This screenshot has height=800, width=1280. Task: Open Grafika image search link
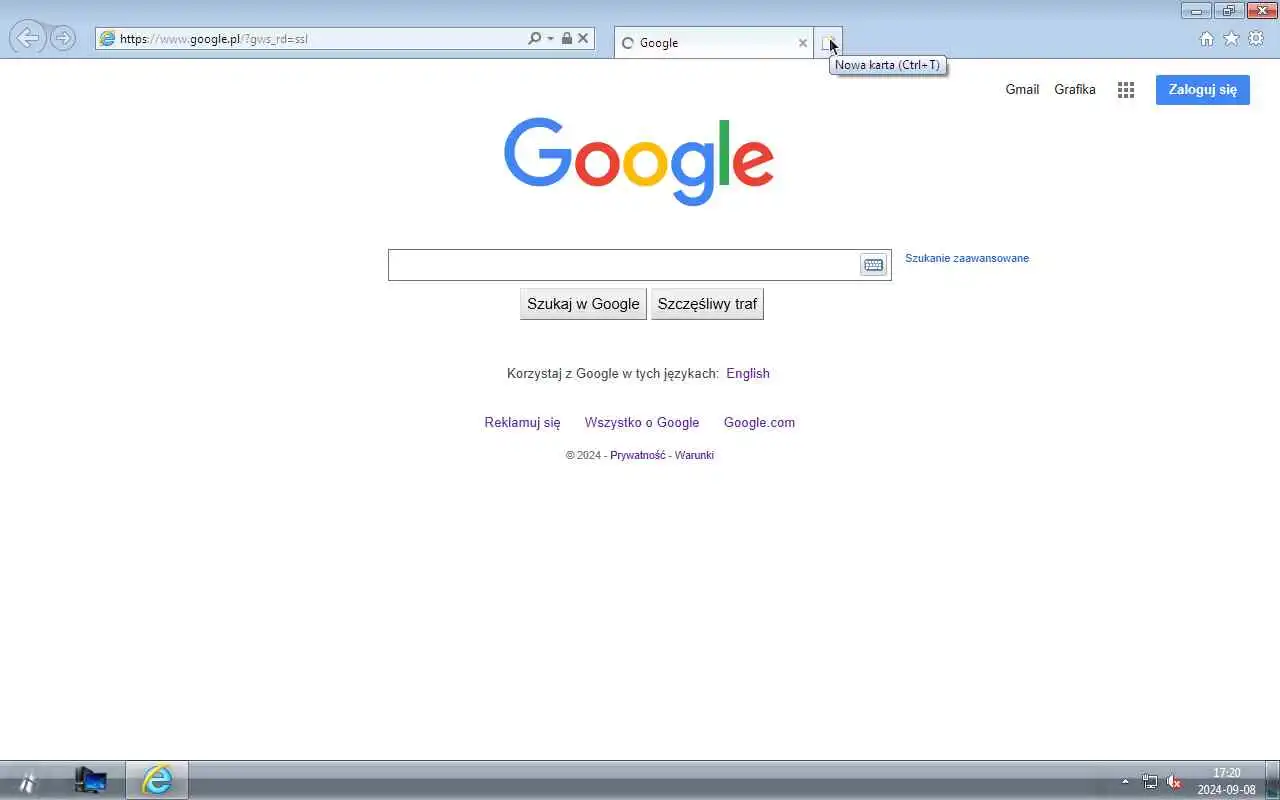tap(1075, 89)
